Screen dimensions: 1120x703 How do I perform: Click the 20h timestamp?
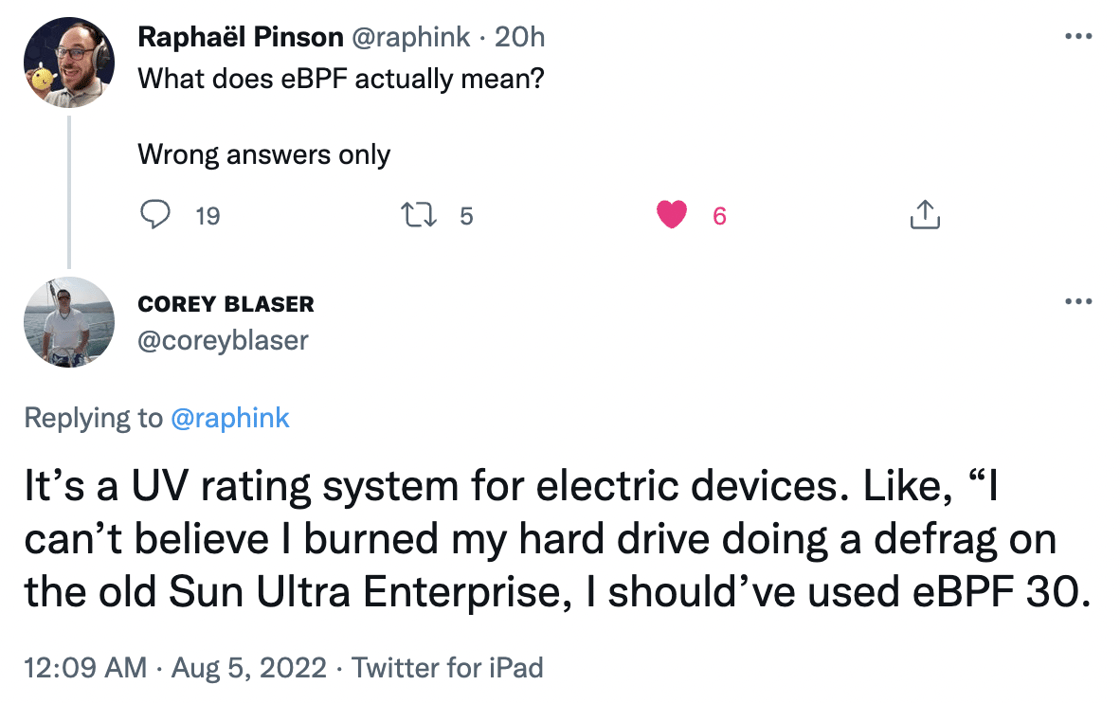[519, 37]
